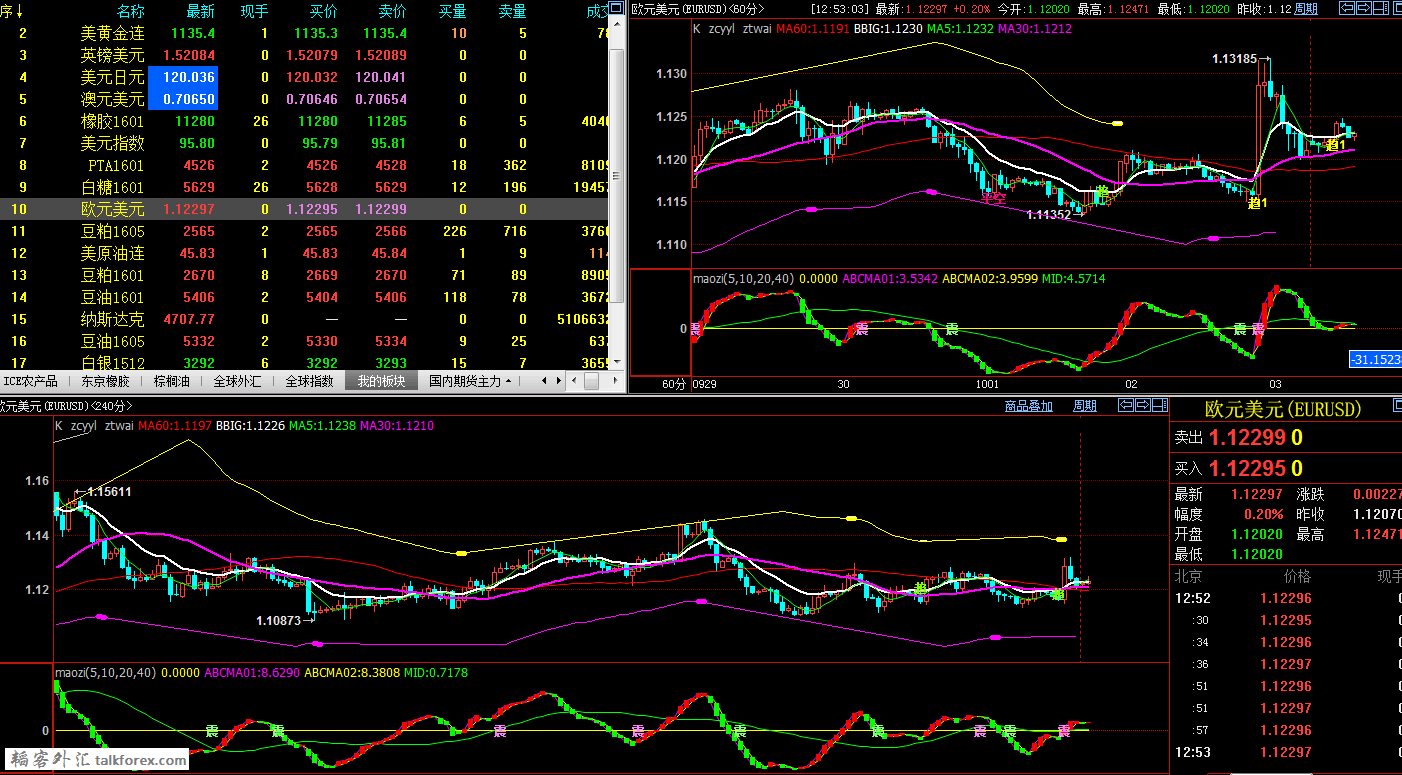Select the 豆粕1605 row

pyautogui.click(x=305, y=231)
